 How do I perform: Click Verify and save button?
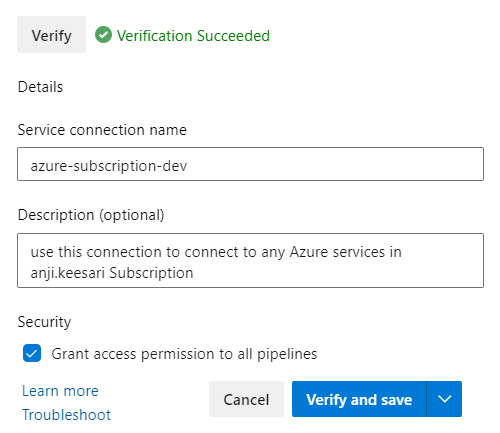pos(359,399)
